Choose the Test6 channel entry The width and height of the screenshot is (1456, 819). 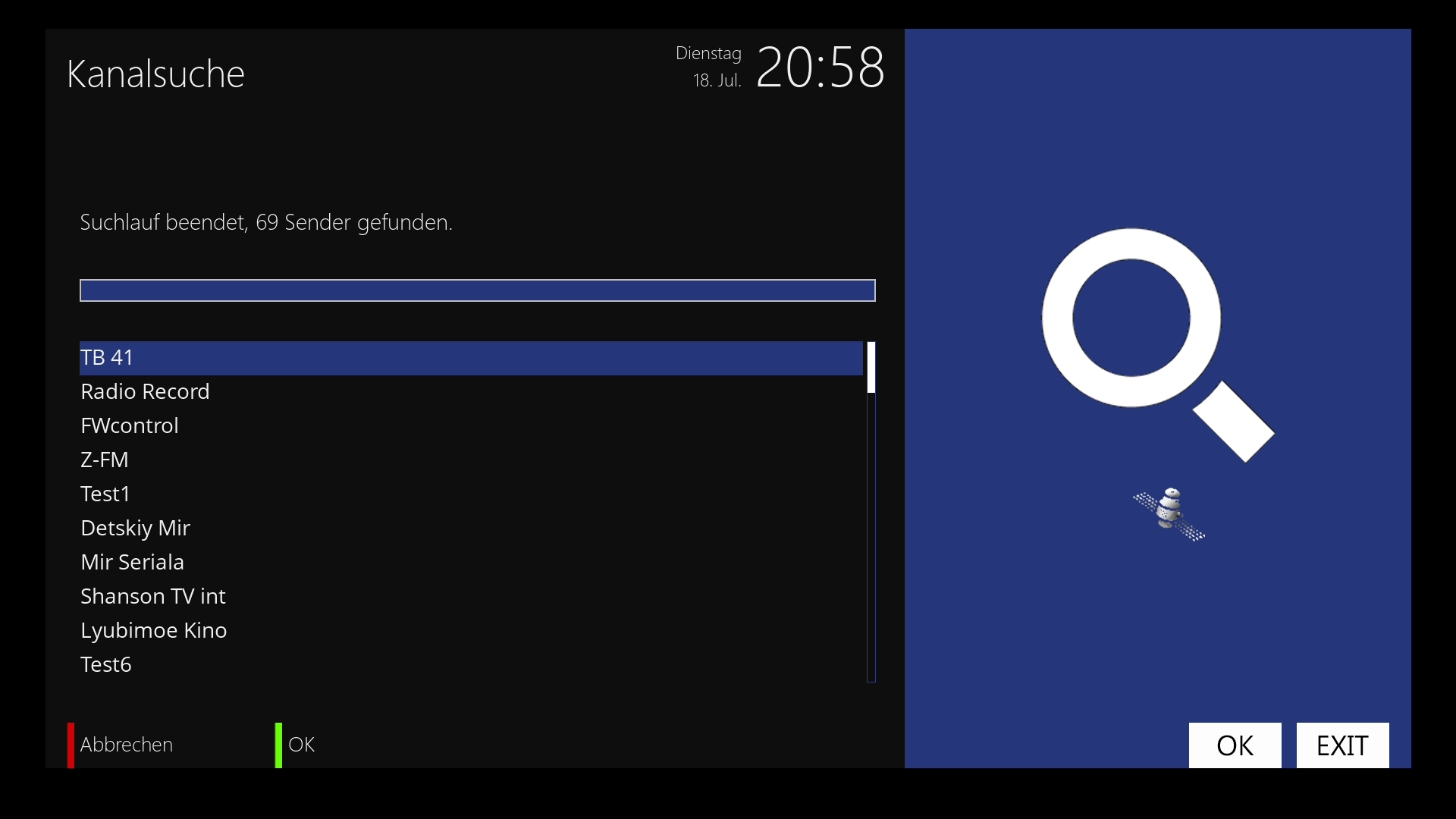pos(471,665)
